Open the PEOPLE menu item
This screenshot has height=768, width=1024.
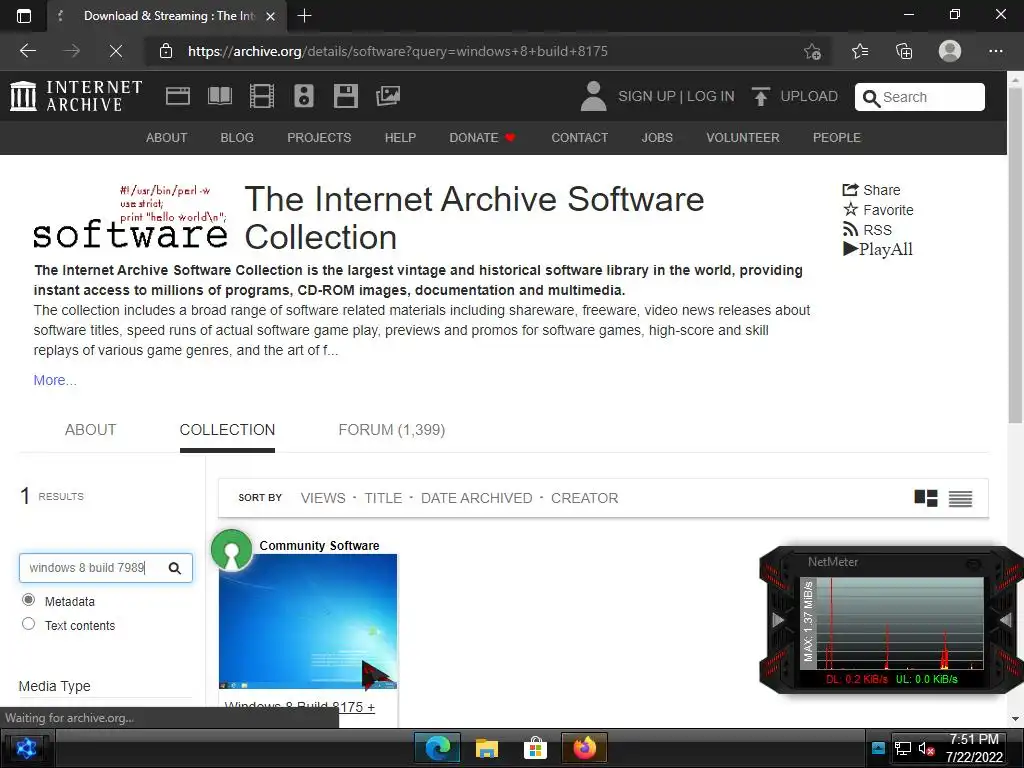837,138
